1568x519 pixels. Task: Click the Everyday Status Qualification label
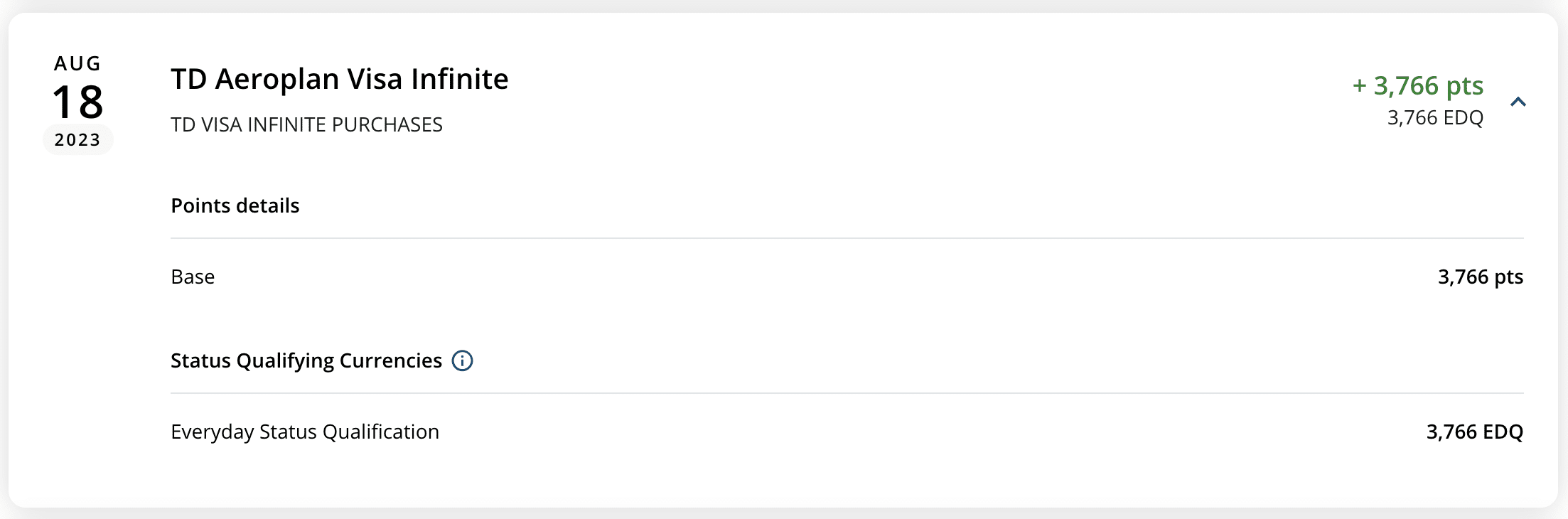(305, 432)
